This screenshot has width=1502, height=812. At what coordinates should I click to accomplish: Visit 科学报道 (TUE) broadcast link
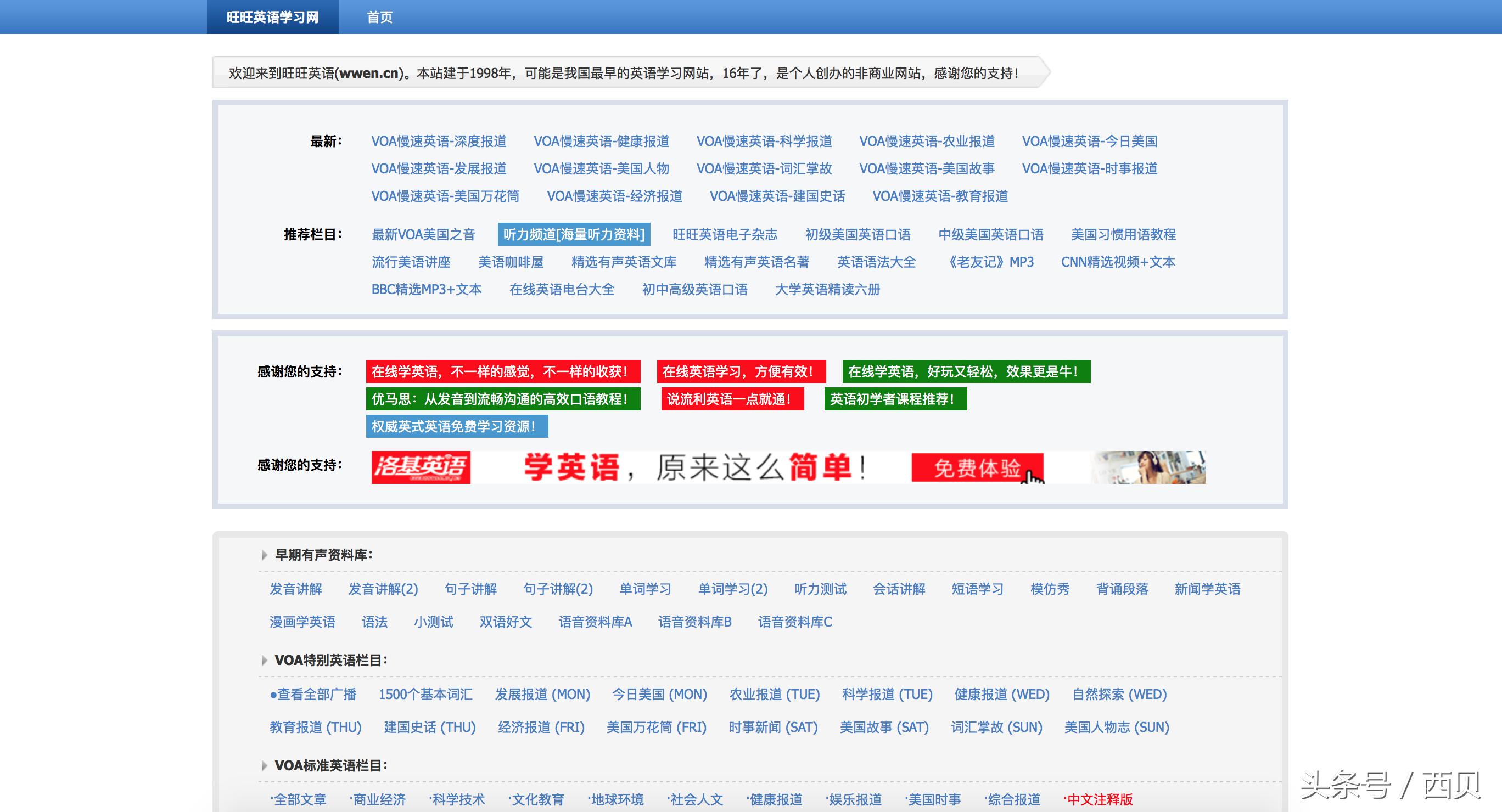[x=887, y=694]
